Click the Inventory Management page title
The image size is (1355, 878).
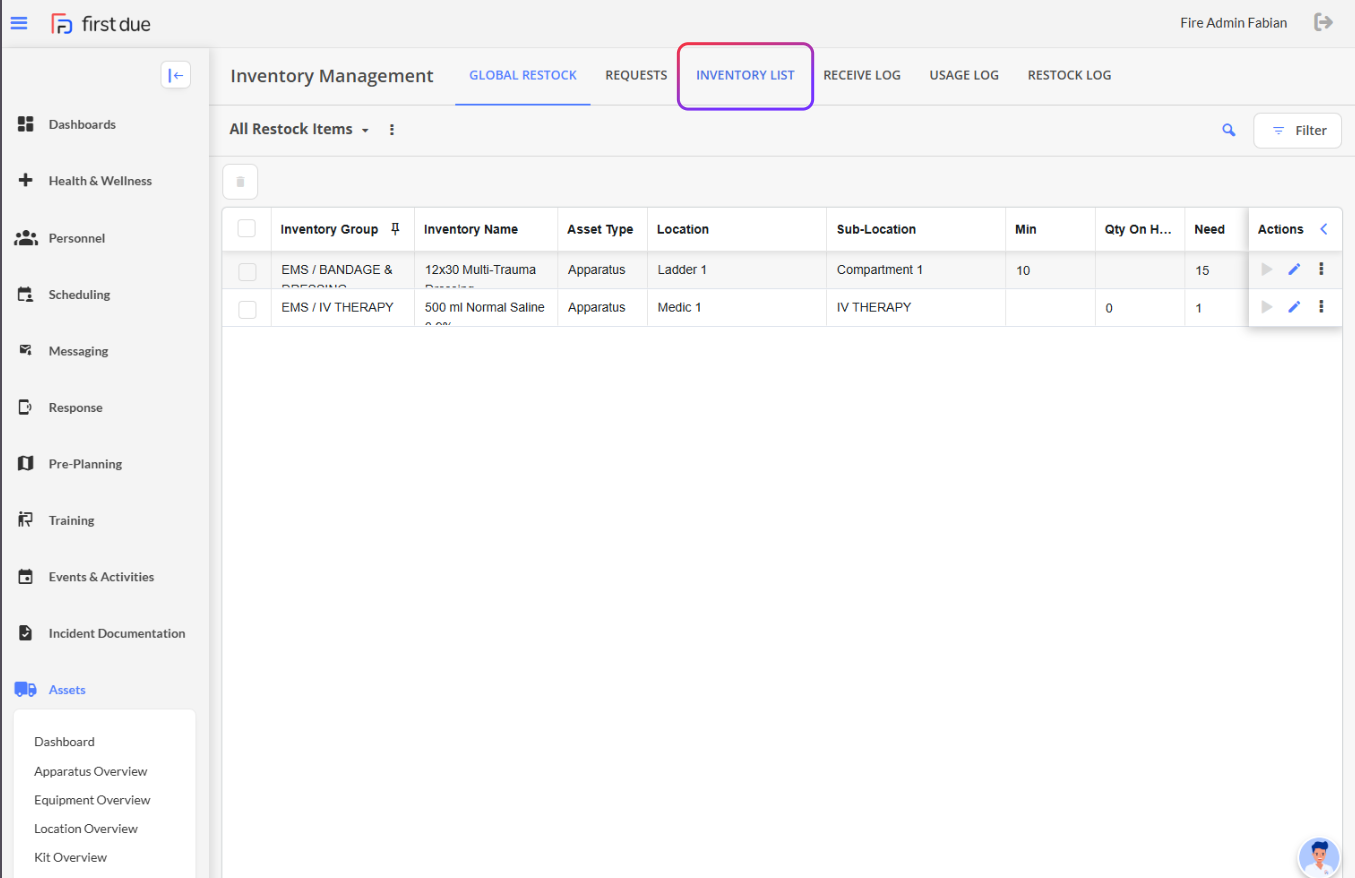pos(332,76)
